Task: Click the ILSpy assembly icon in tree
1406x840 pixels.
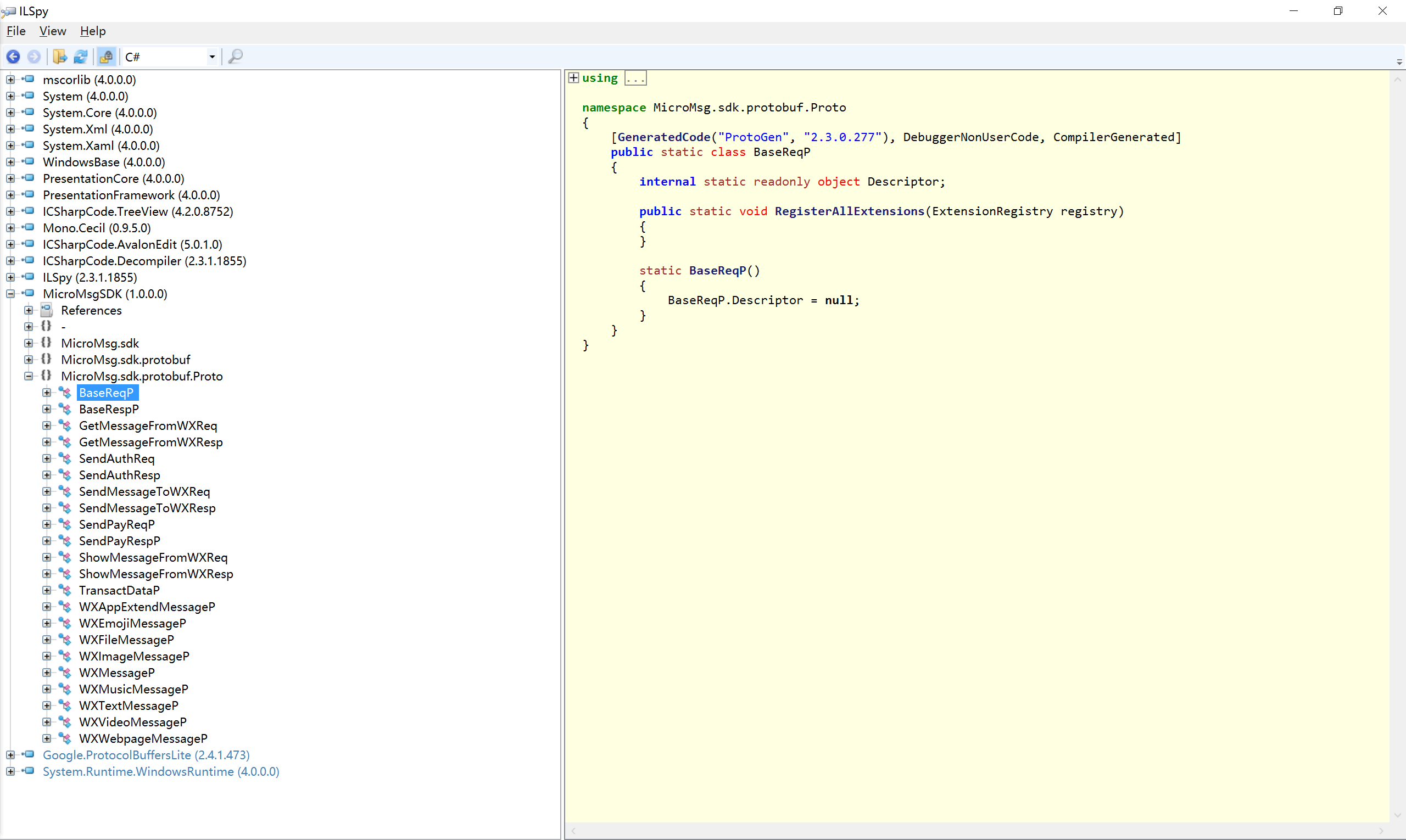Action: (29, 277)
